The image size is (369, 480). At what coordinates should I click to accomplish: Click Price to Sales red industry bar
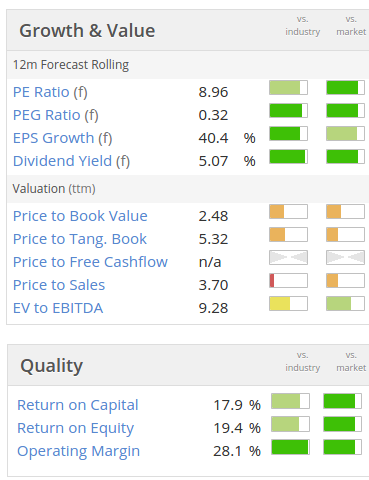(288, 280)
